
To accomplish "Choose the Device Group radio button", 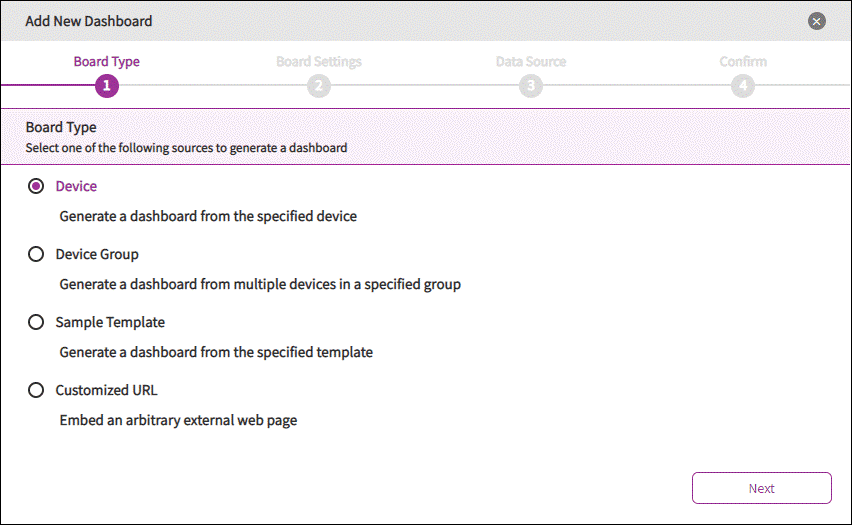I will click(x=36, y=254).
